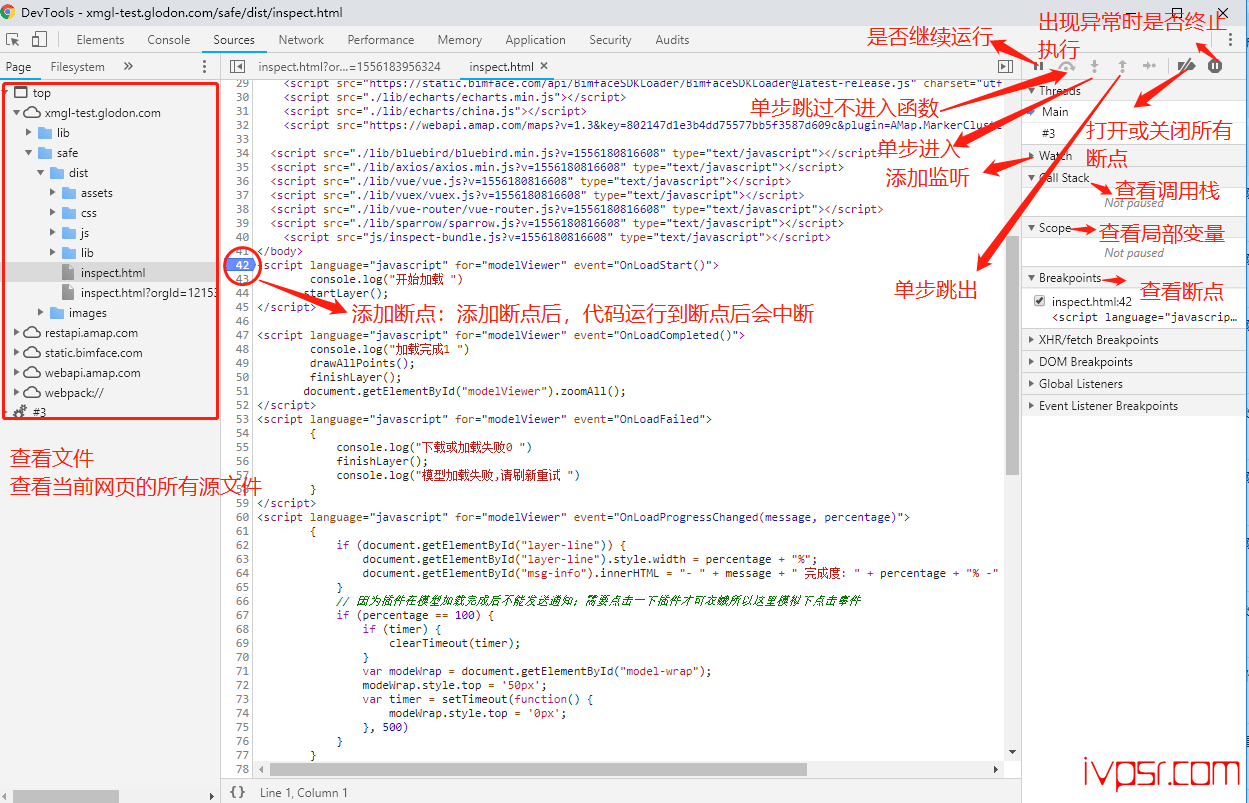
Task: Click the inspect.html:42 breakpoint entry text
Action: pos(1091,301)
